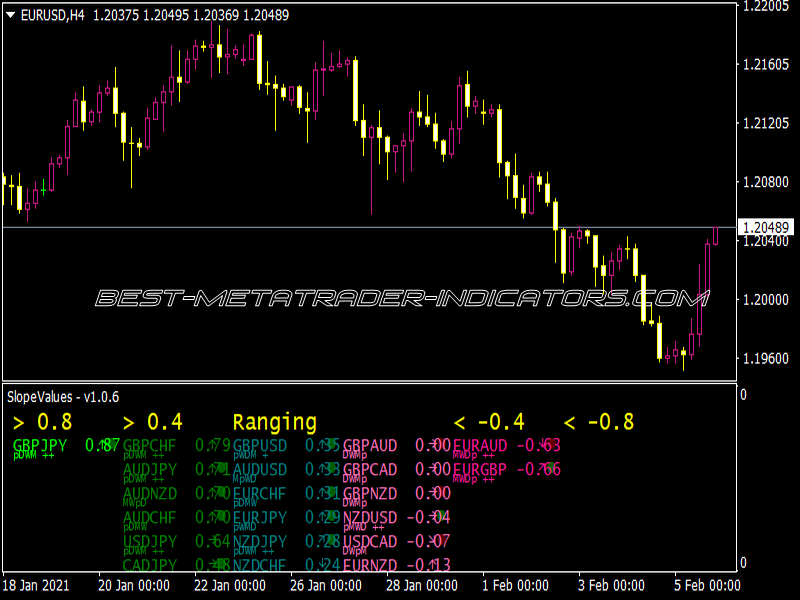
Task: Click the 1.21605 price scale label
Action: coord(766,64)
